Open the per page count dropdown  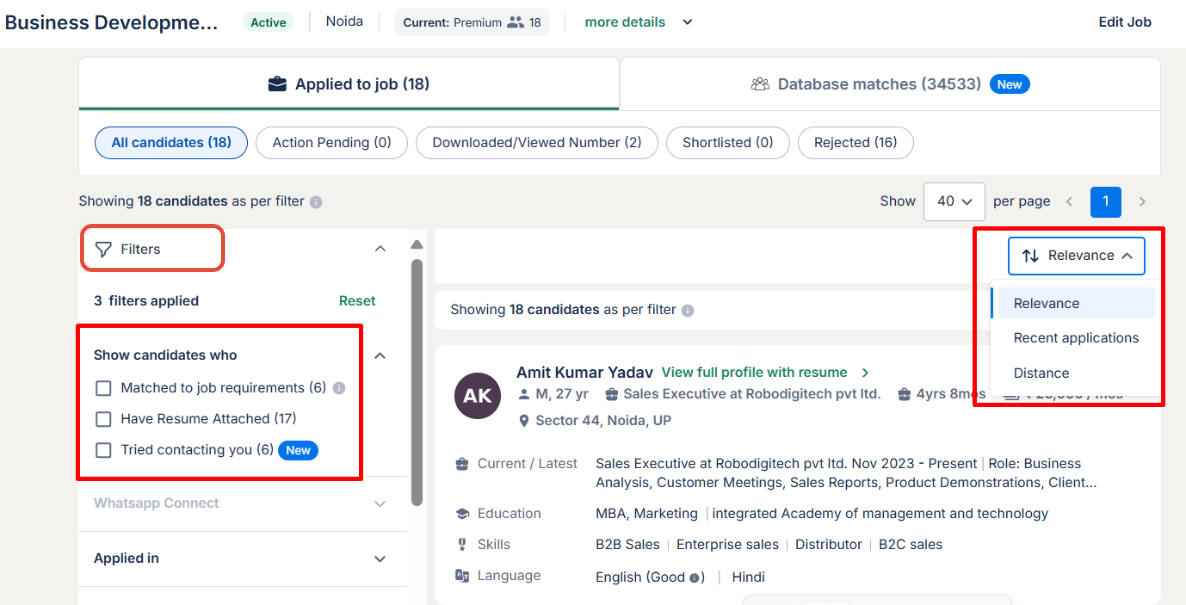954,201
